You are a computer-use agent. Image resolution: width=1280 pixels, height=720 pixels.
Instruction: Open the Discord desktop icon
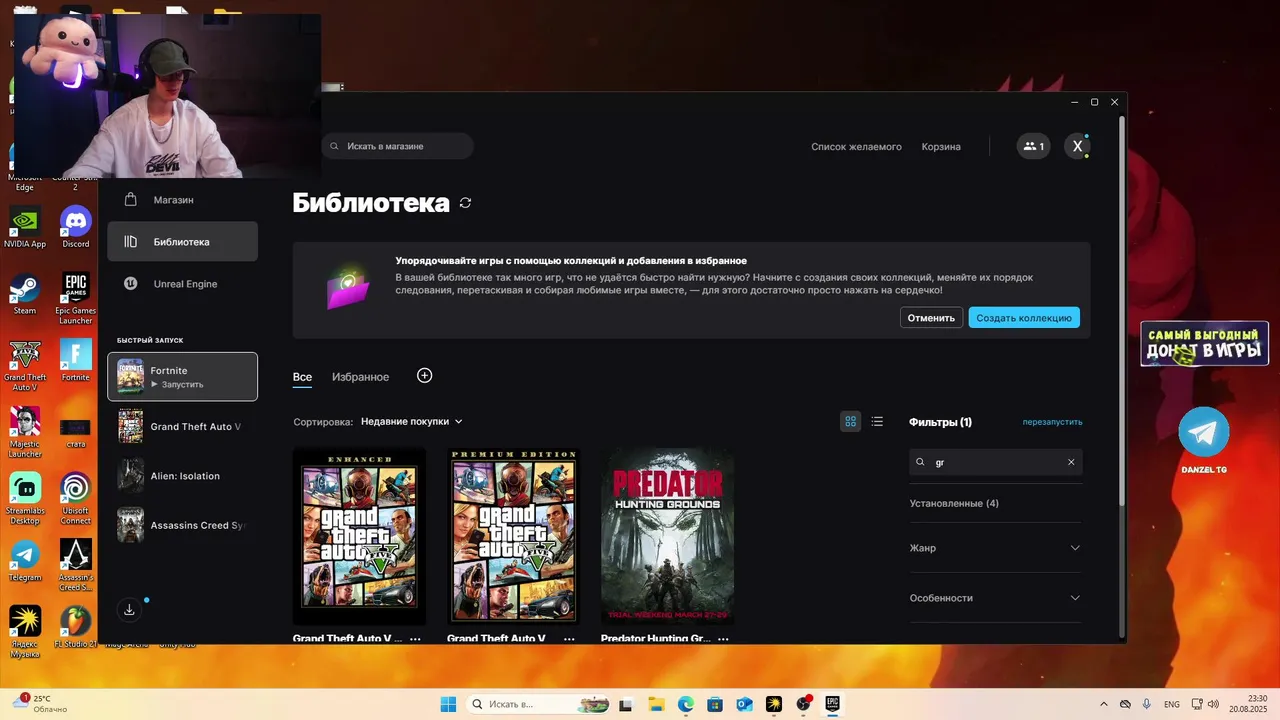tap(76, 227)
